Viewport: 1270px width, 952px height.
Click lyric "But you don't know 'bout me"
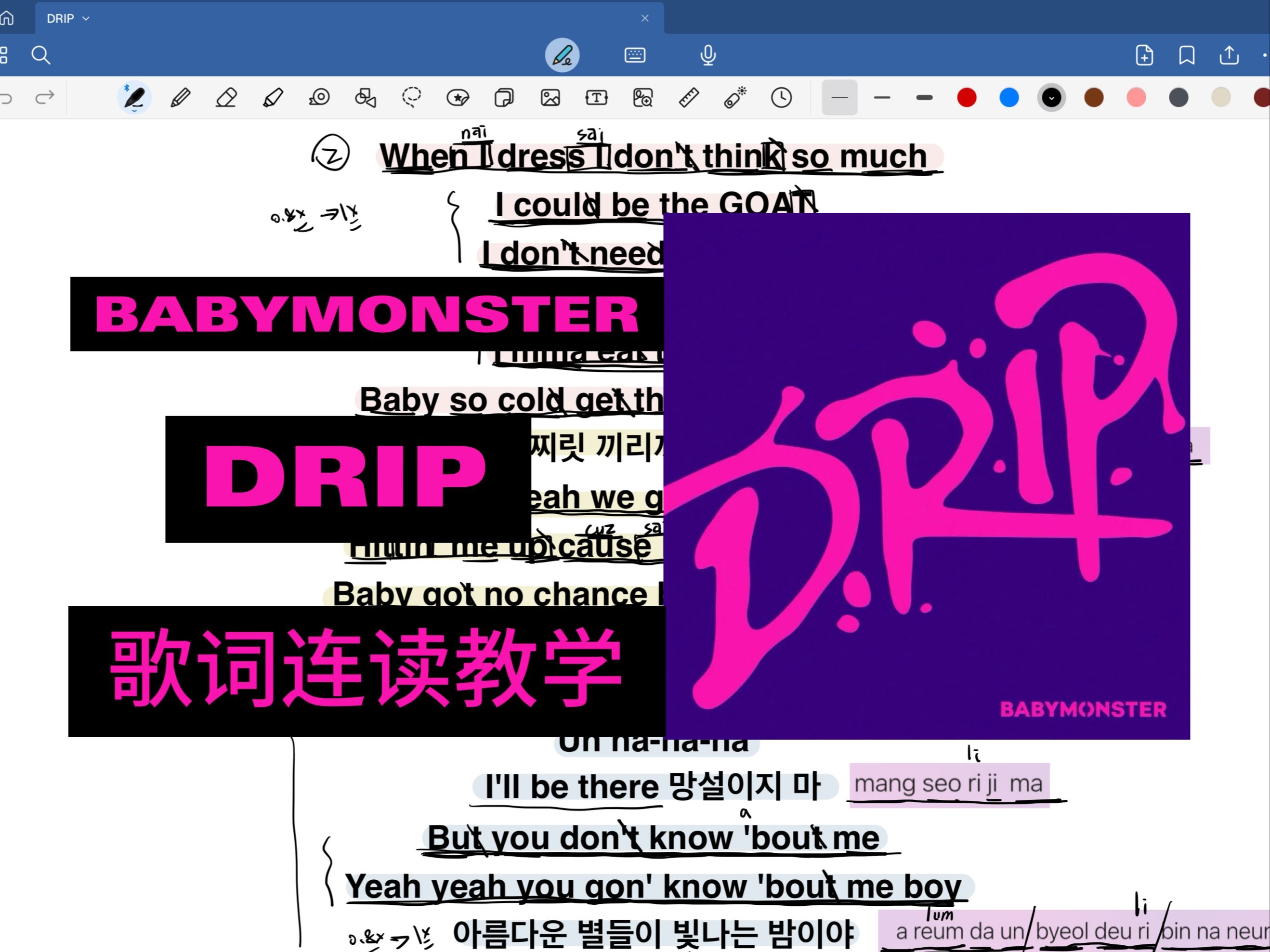[x=654, y=838]
